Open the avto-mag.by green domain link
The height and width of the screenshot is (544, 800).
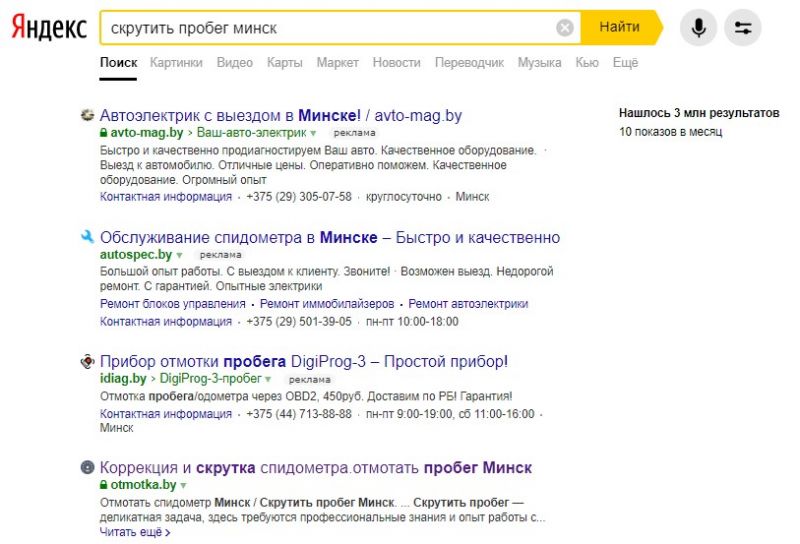tap(146, 133)
